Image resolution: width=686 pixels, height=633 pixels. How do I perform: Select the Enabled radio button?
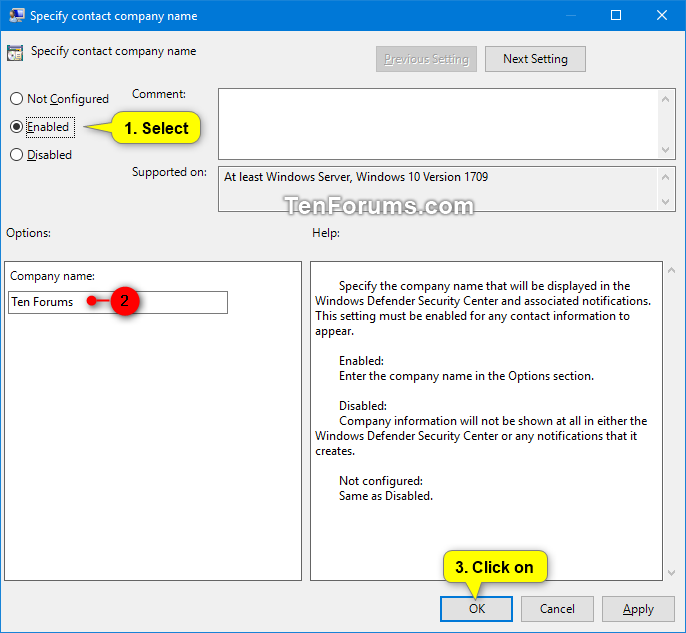click(x=17, y=127)
